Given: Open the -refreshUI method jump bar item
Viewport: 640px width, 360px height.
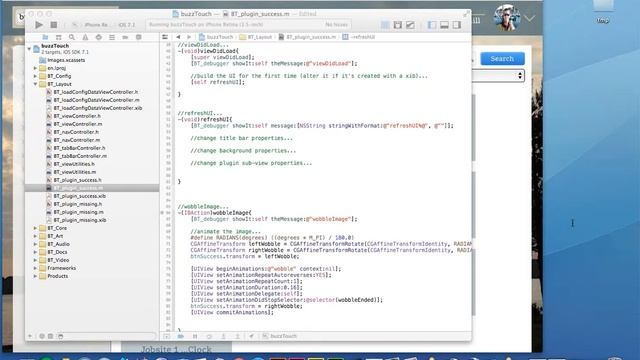Looking at the screenshot, I should tap(359, 37).
